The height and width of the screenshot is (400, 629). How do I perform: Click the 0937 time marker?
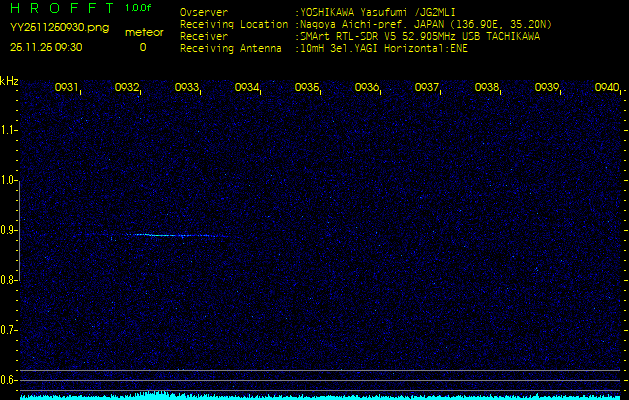pos(426,87)
